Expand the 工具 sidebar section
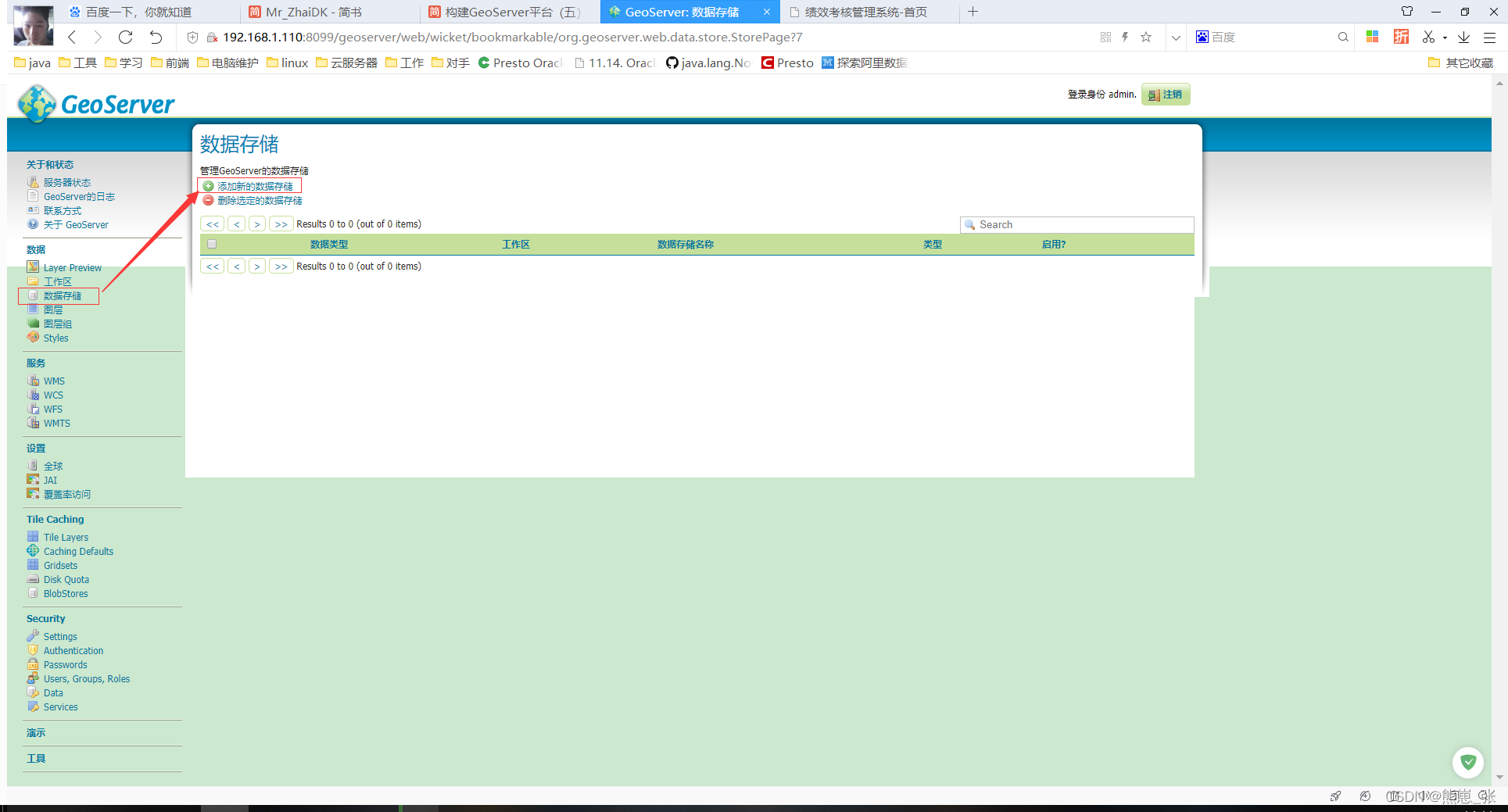Viewport: 1508px width, 812px height. point(36,759)
